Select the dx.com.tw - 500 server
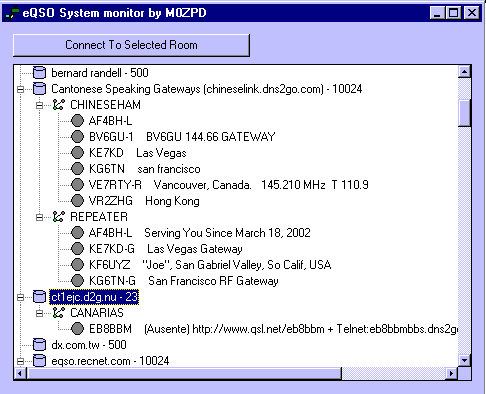Viewport: 486px width, 394px height. [x=89, y=345]
